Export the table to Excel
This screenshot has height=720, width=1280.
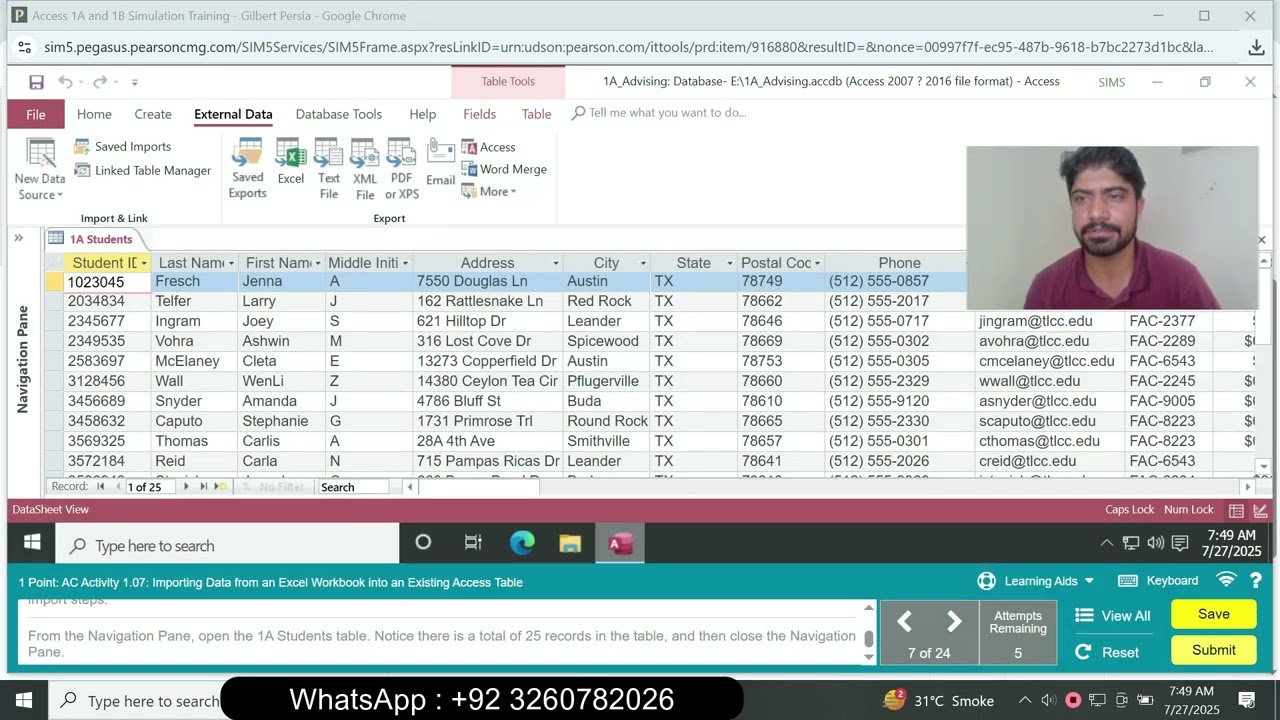(291, 162)
